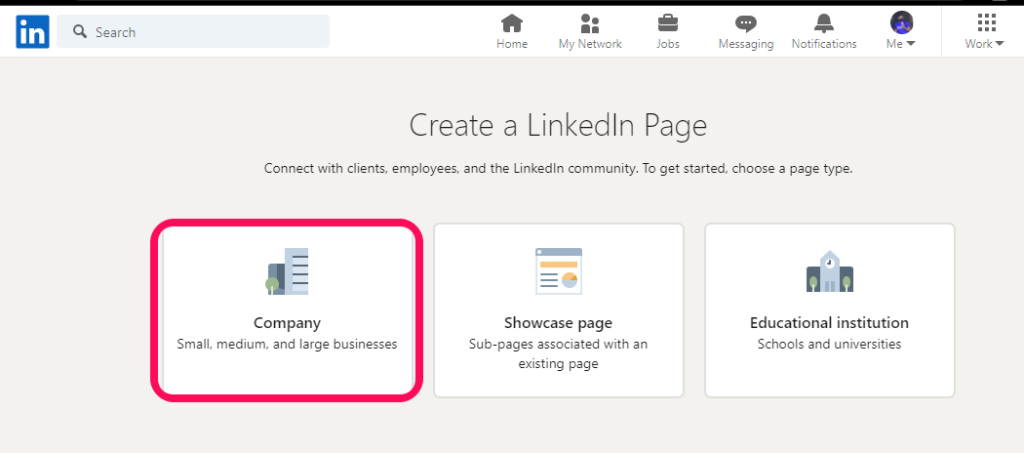The height and width of the screenshot is (453, 1024).
Task: Go to Jobs briefcase icon
Action: 667,23
